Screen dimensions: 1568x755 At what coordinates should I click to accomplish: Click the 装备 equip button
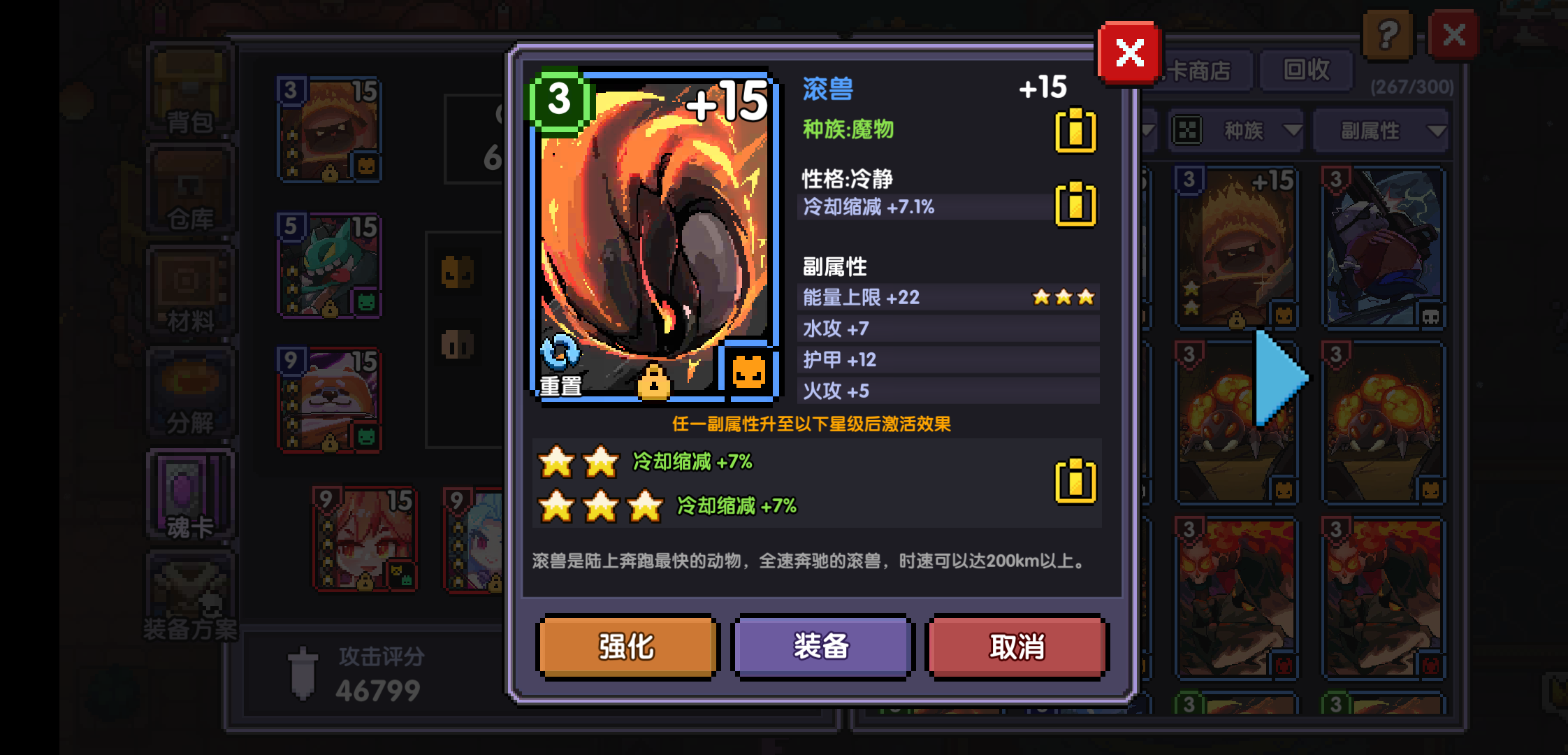(822, 647)
